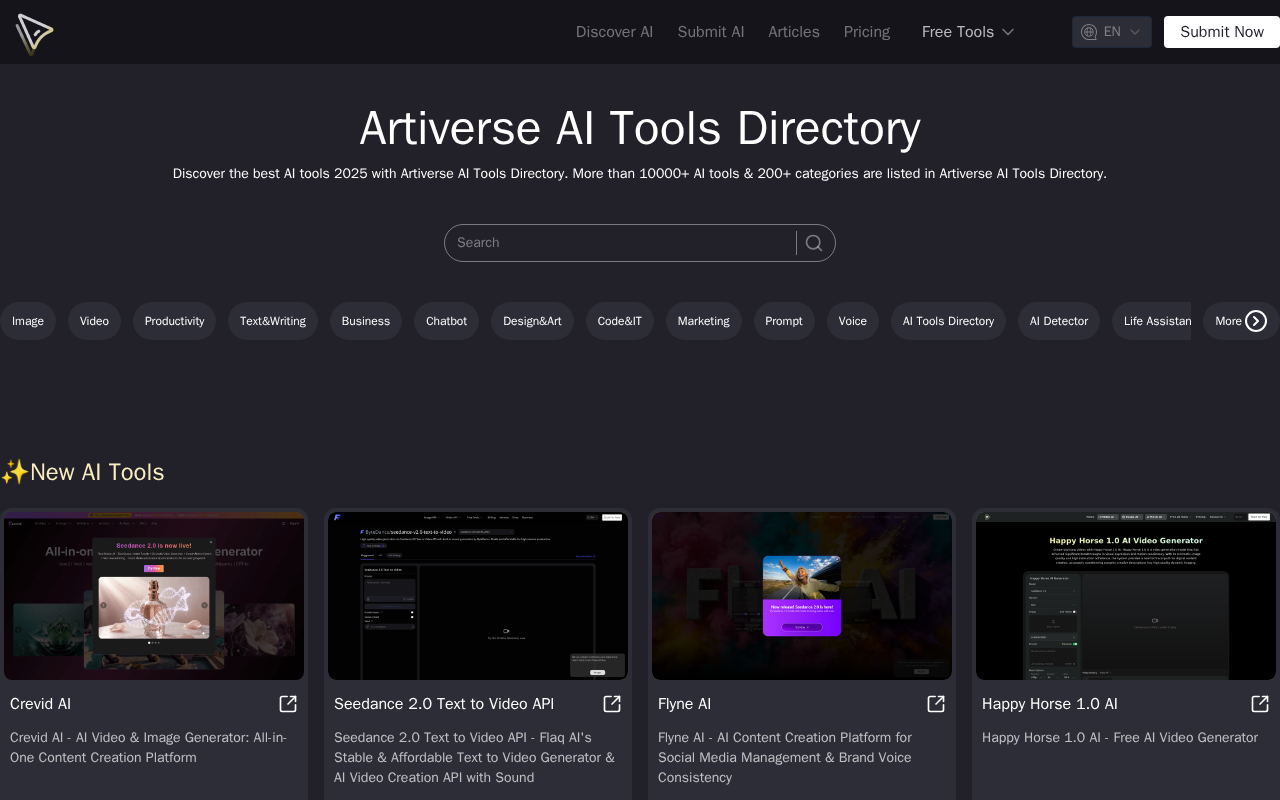Screen dimensions: 1280x800
Task: Open Crevid AI external link icon
Action: (288, 704)
